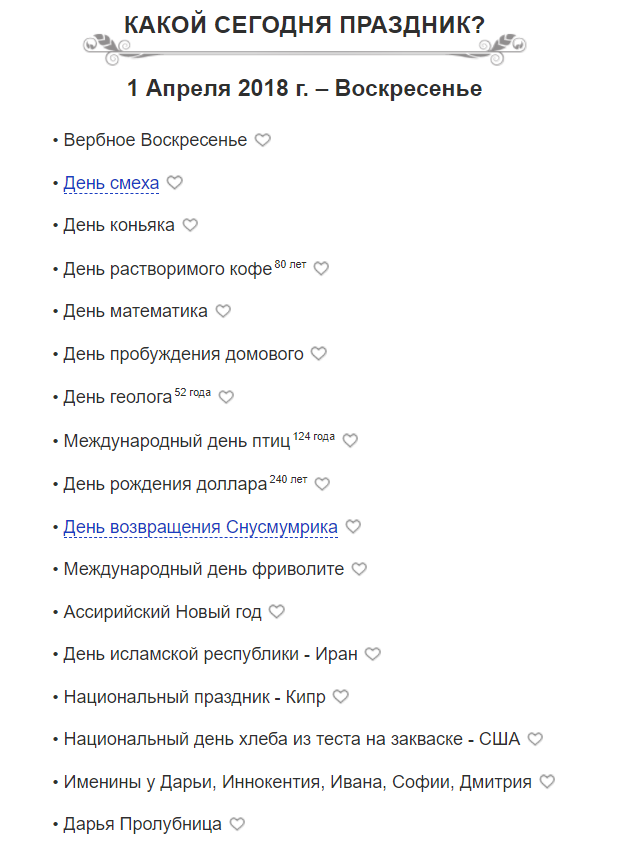Click the date heading 1 Апреля 2018
642x852 pixels.
click(x=305, y=89)
